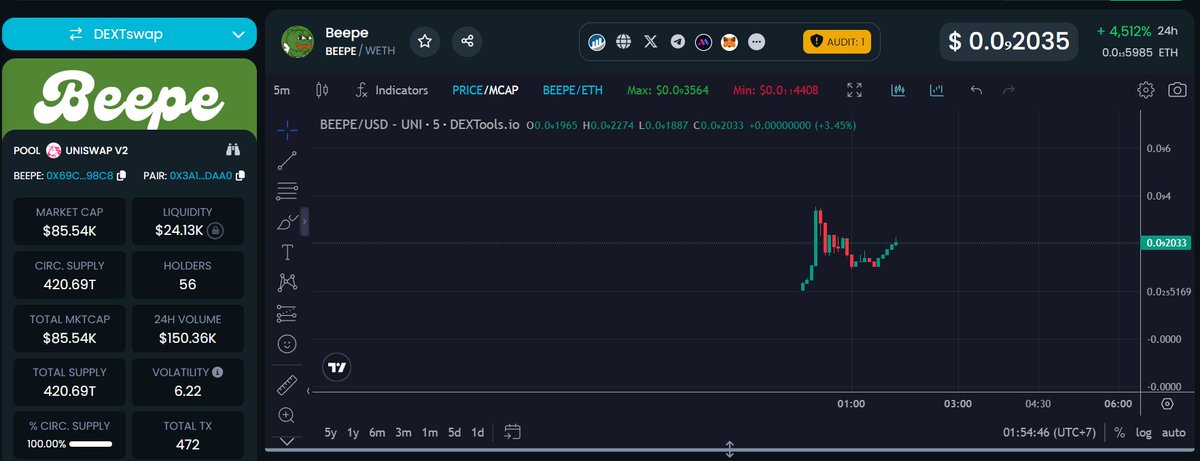Activate the zoom in tool
This screenshot has height=461, width=1200.
coord(287,415)
